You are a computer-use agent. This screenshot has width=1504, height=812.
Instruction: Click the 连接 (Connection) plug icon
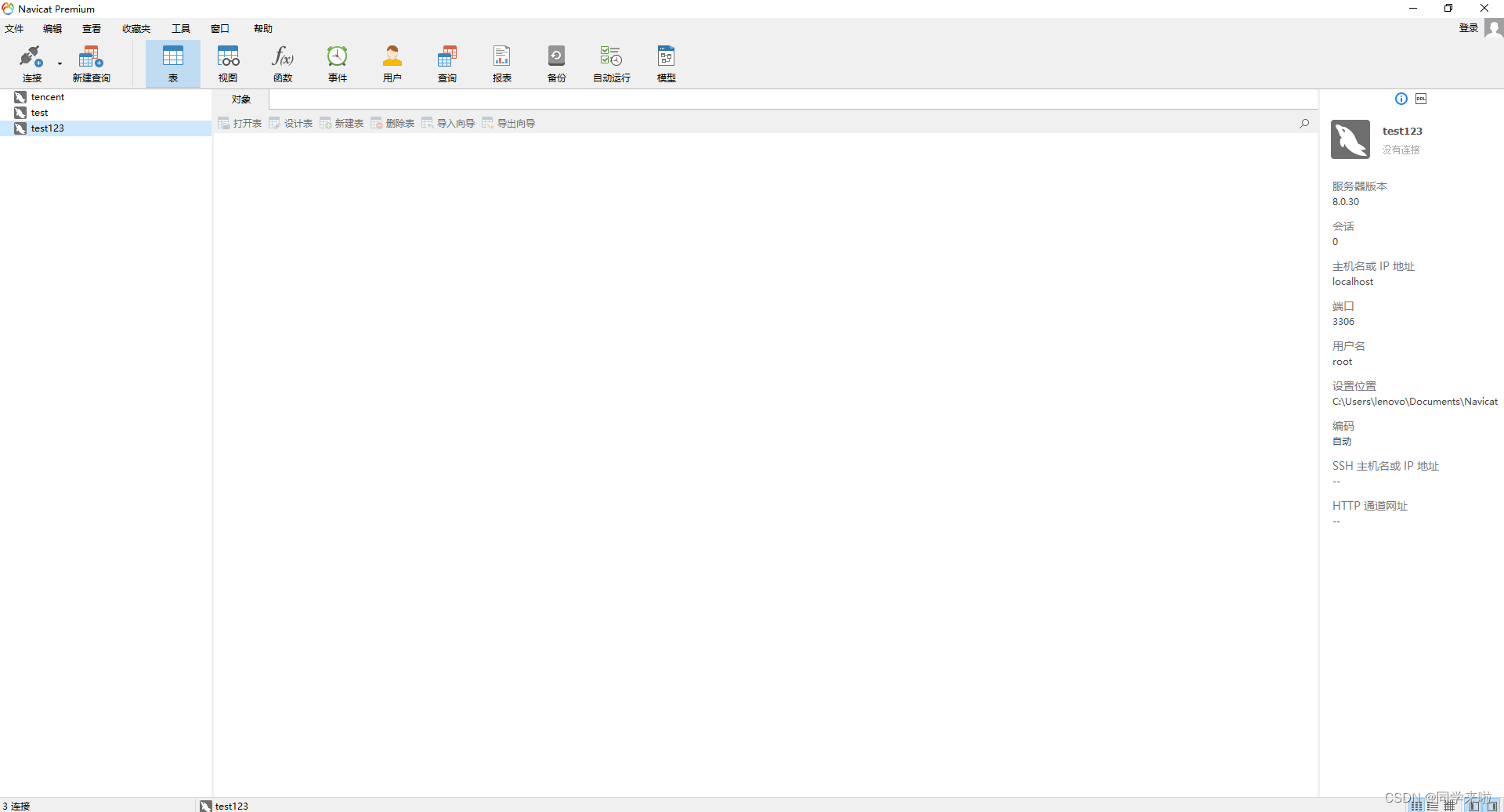[x=31, y=56]
